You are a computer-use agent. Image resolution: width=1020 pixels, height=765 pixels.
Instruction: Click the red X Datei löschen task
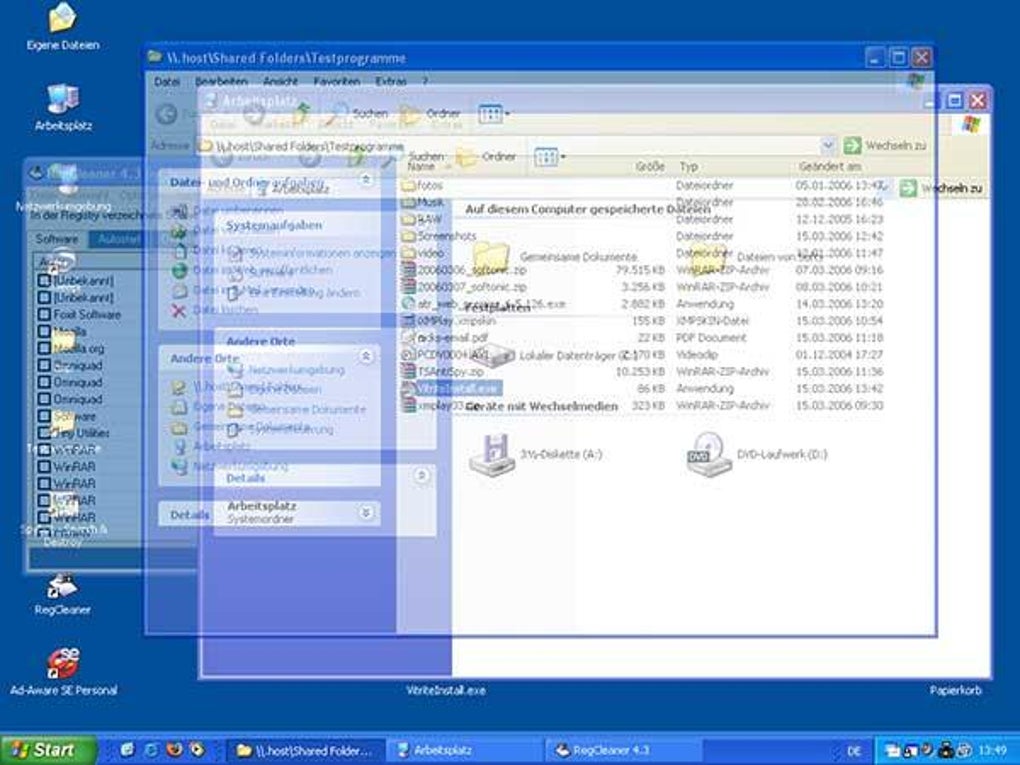pos(215,310)
